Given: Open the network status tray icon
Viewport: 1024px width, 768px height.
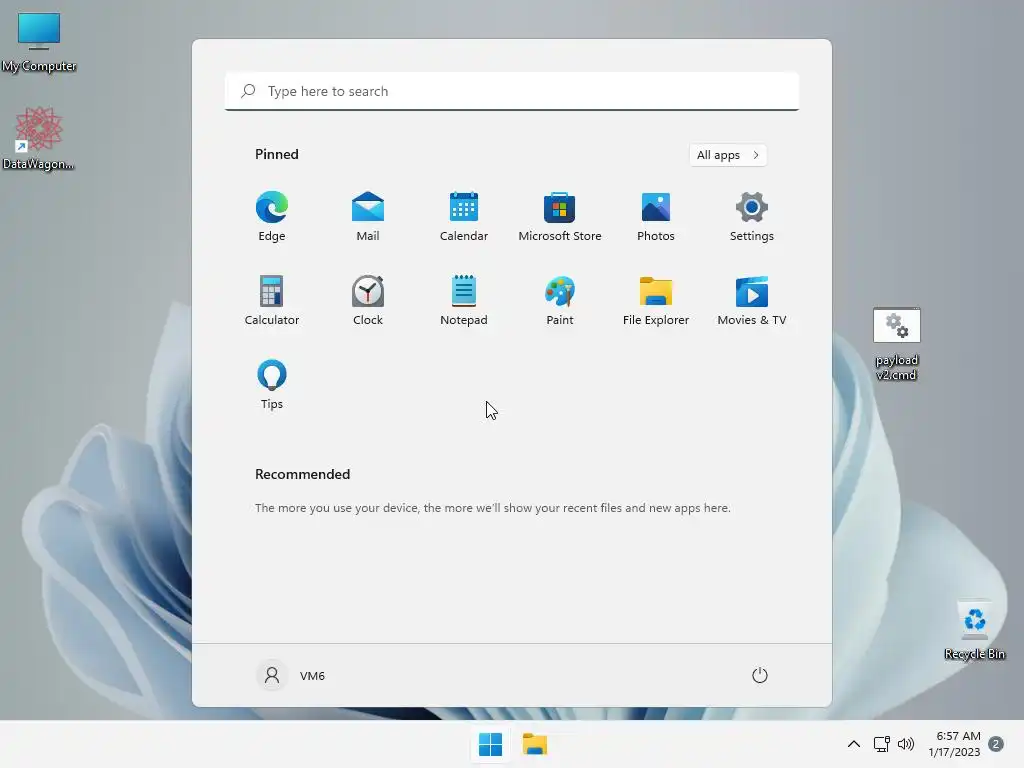Looking at the screenshot, I should [x=882, y=744].
